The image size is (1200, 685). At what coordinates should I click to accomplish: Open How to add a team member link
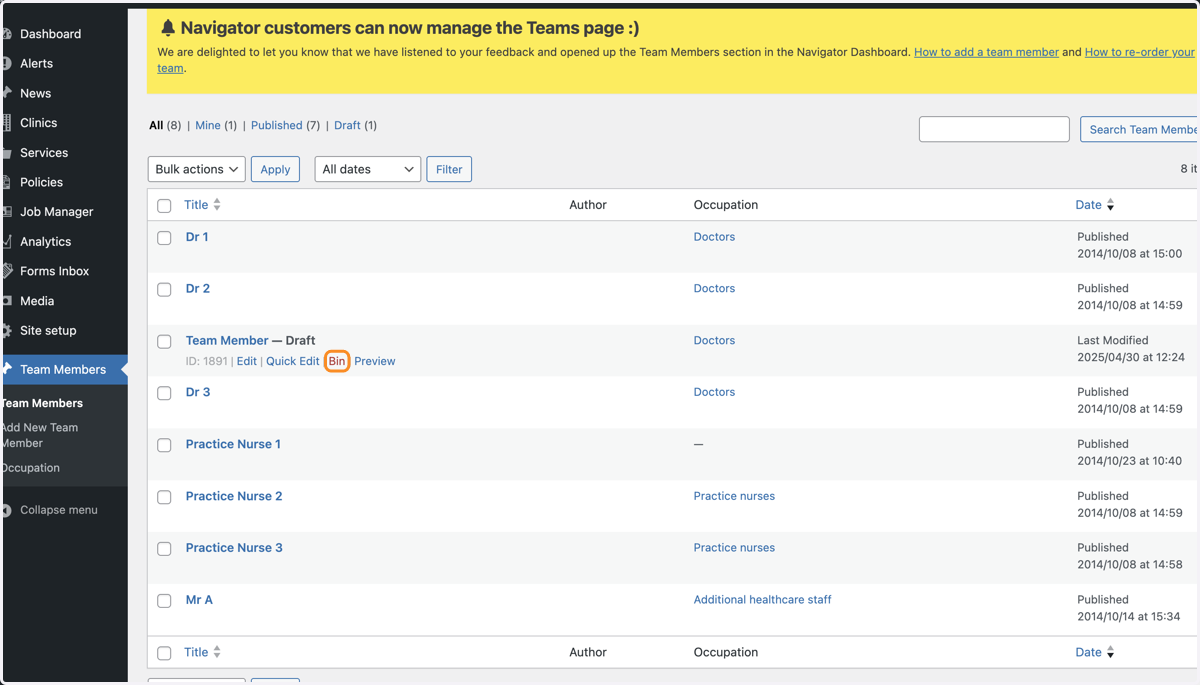tap(986, 52)
